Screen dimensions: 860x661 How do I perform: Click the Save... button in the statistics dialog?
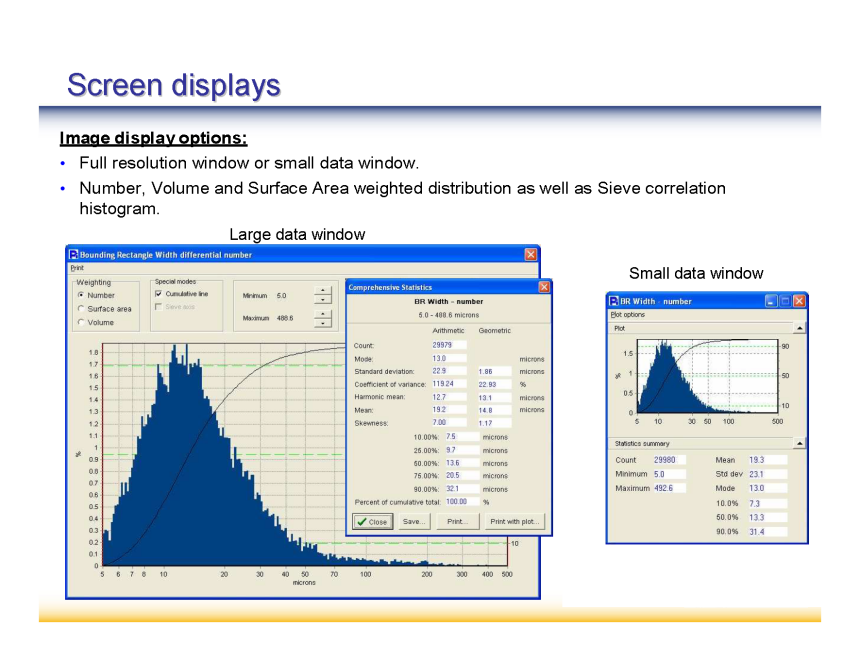[x=414, y=522]
